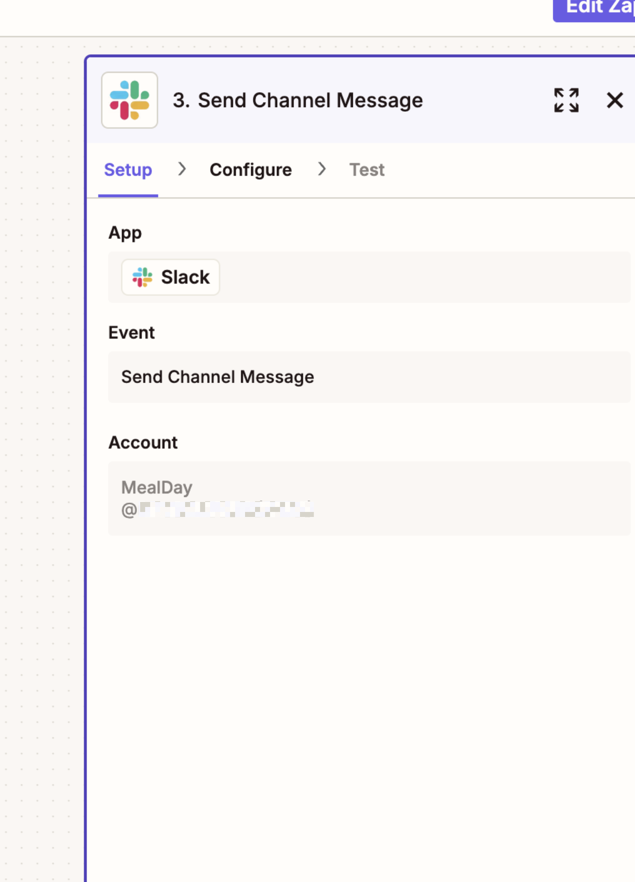Click the Event label
The width and height of the screenshot is (635, 882).
132,332
